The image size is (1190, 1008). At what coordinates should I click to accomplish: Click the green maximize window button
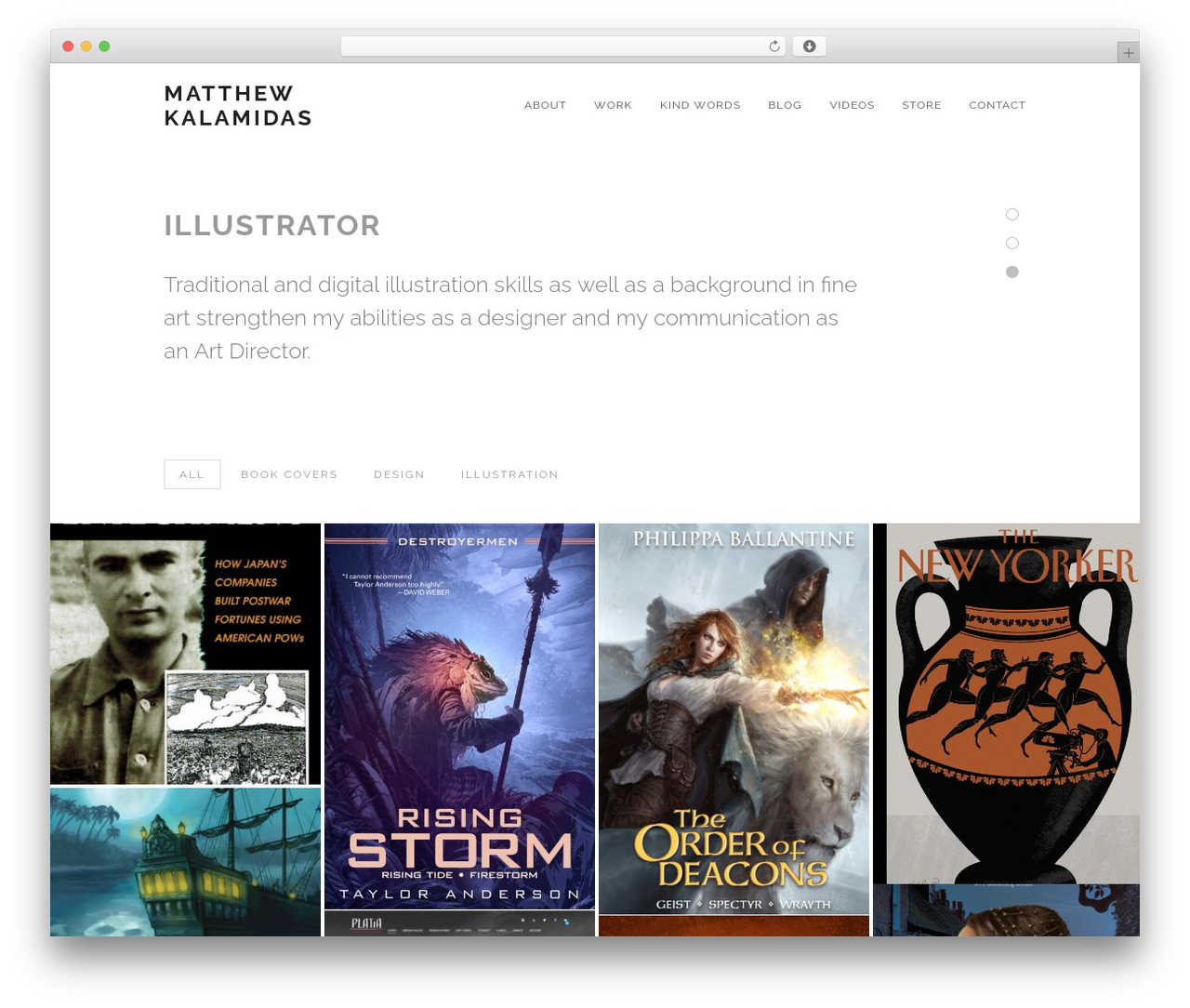click(x=104, y=46)
